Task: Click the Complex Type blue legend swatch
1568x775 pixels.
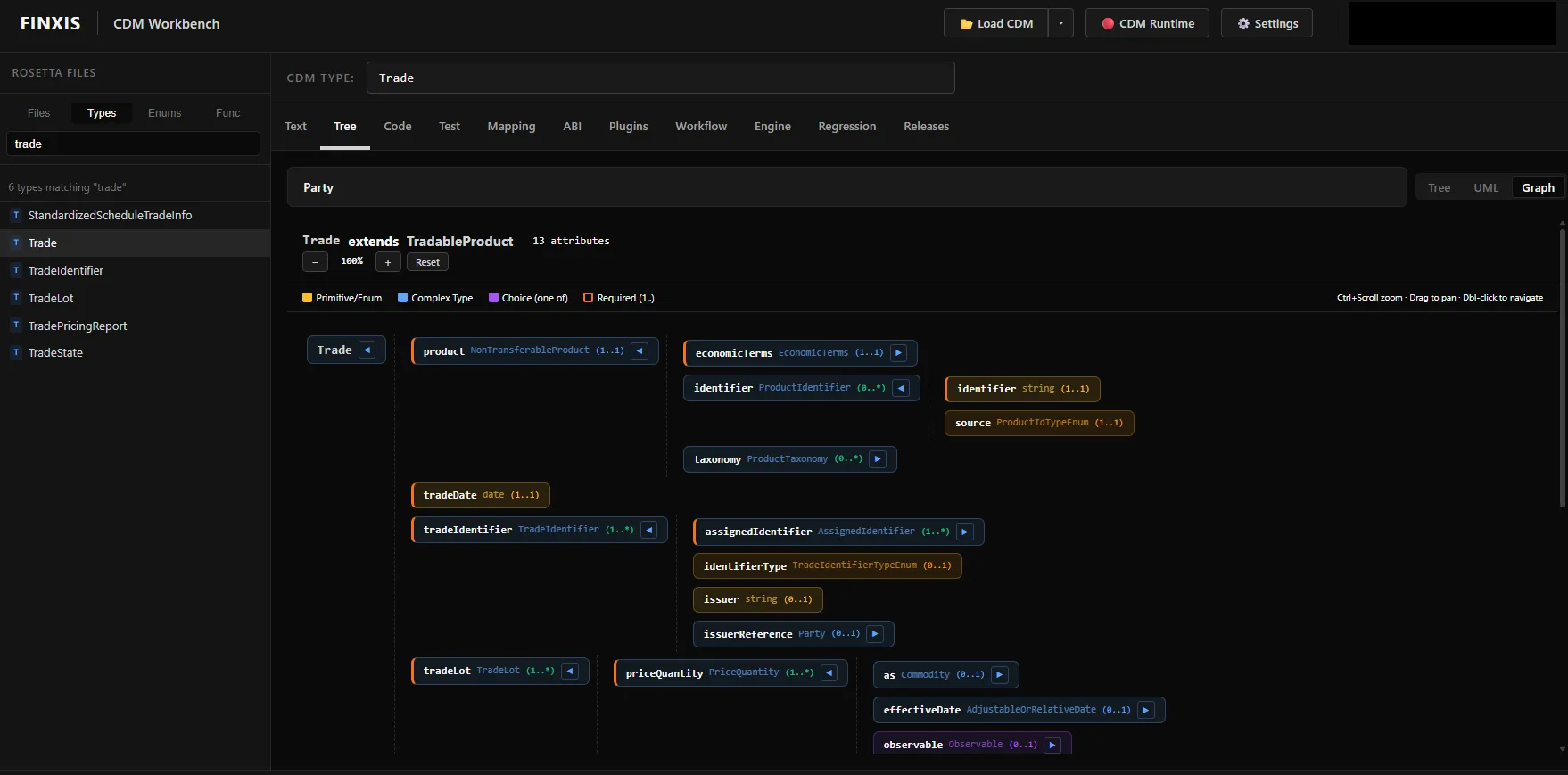Action: point(402,298)
